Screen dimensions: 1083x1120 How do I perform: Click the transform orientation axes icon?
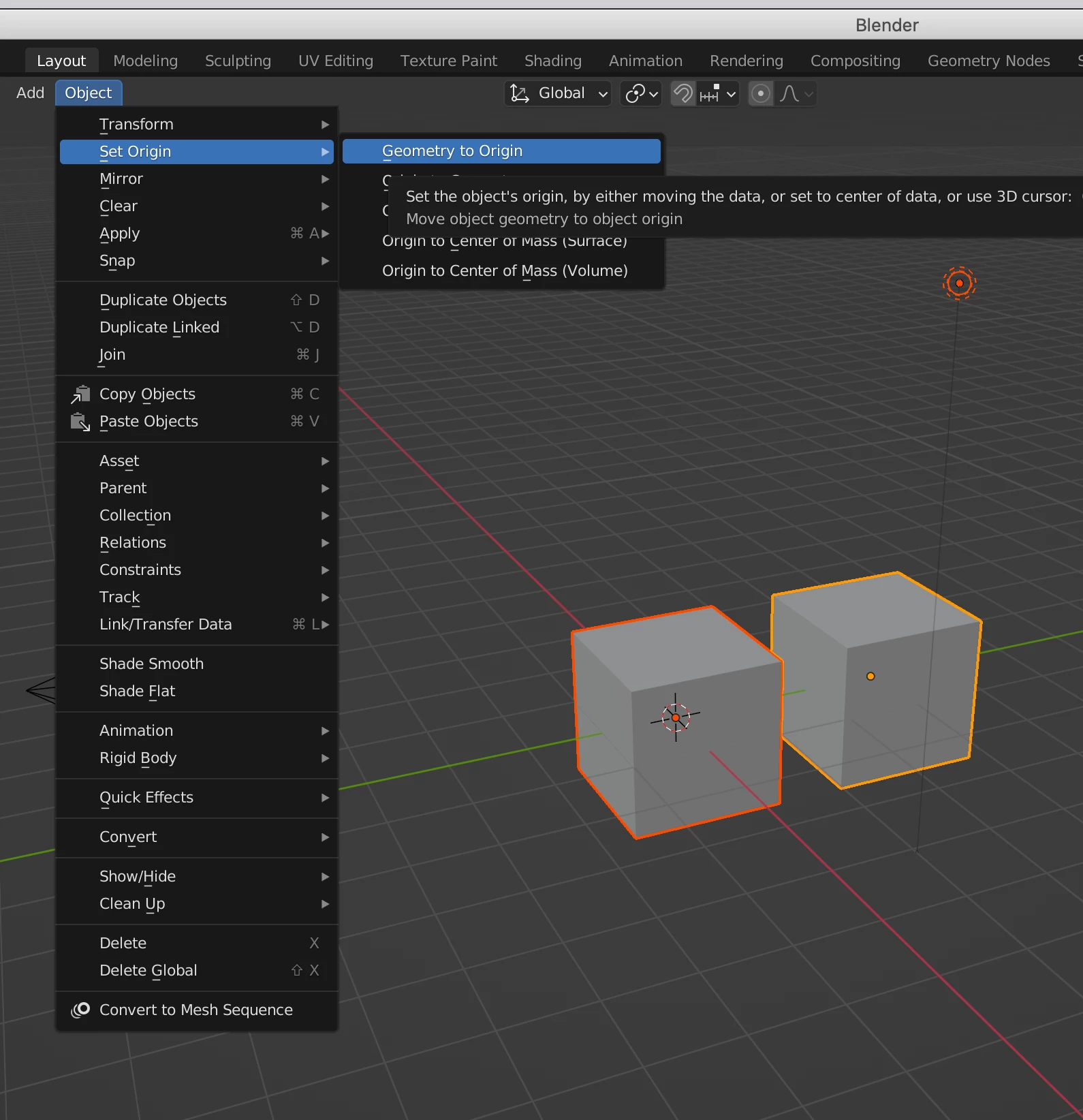point(520,93)
